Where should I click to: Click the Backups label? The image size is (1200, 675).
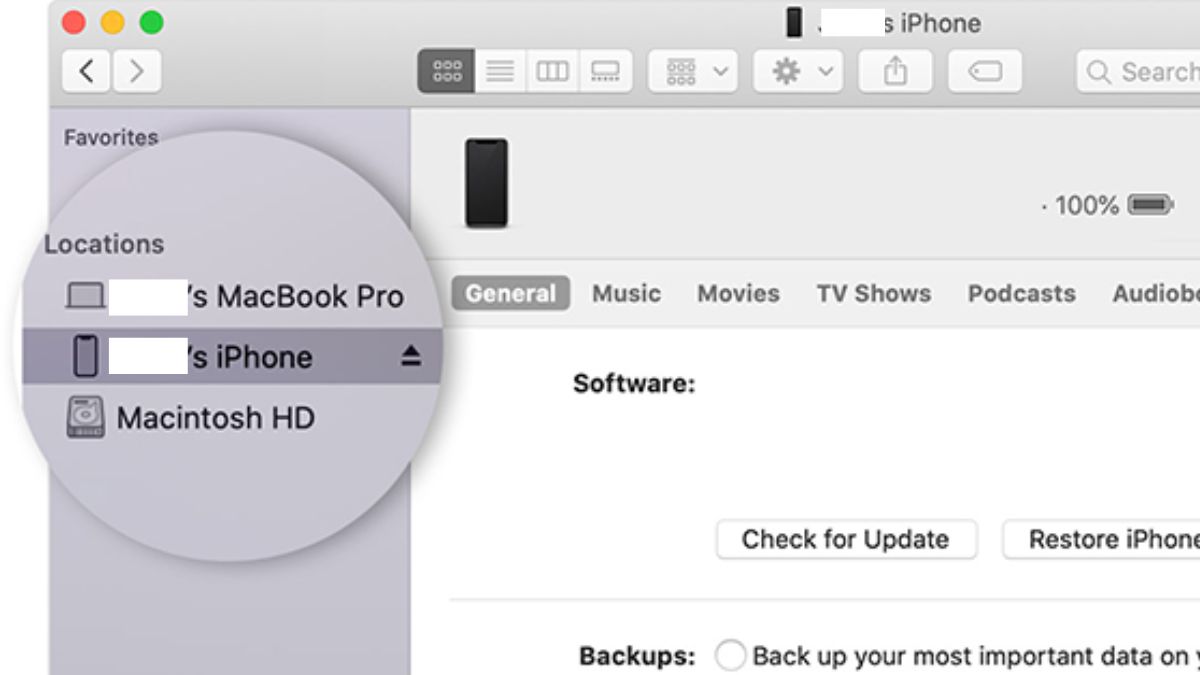tap(637, 656)
